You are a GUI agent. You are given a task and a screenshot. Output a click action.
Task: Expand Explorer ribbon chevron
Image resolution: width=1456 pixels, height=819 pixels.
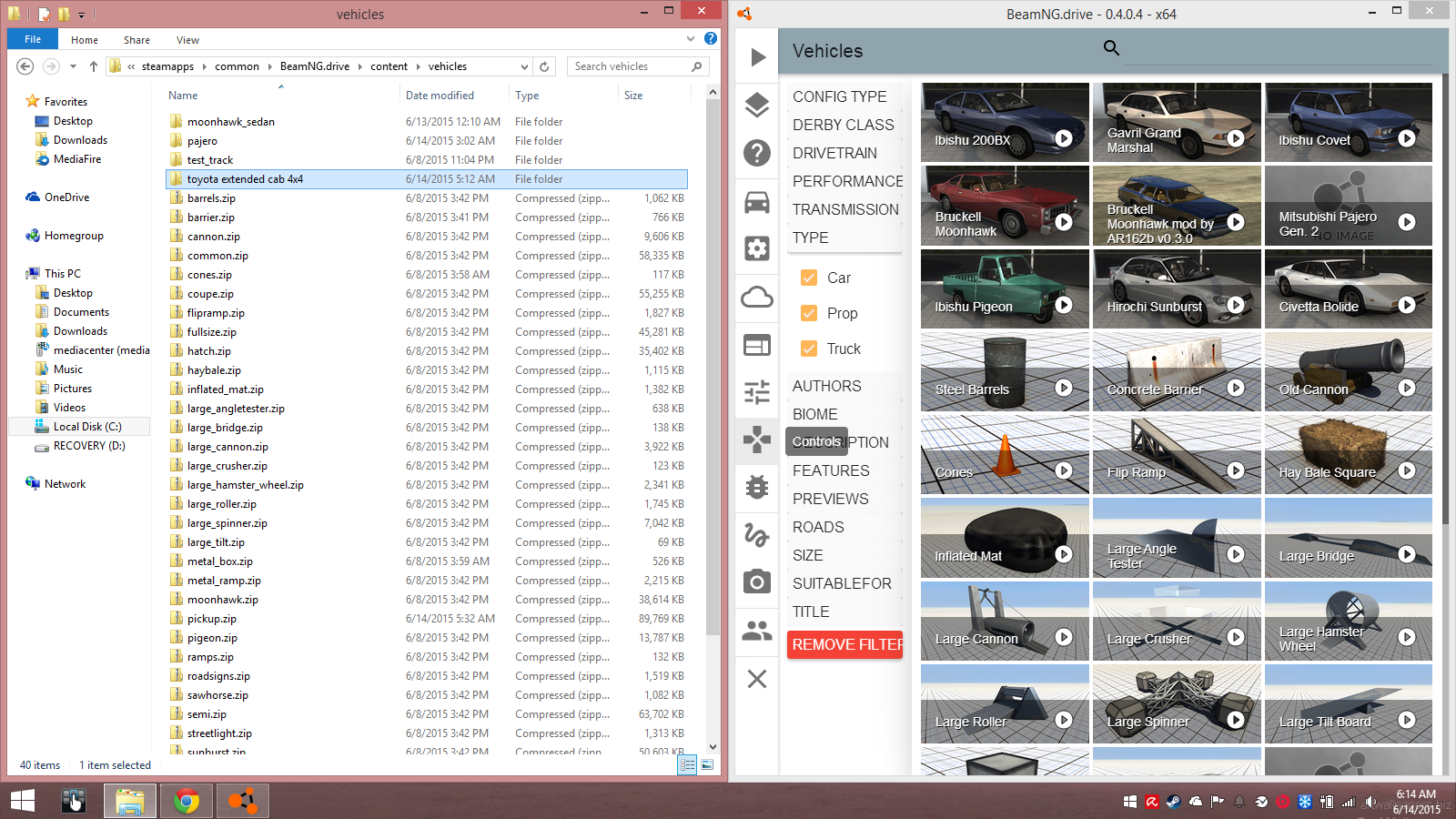click(691, 39)
